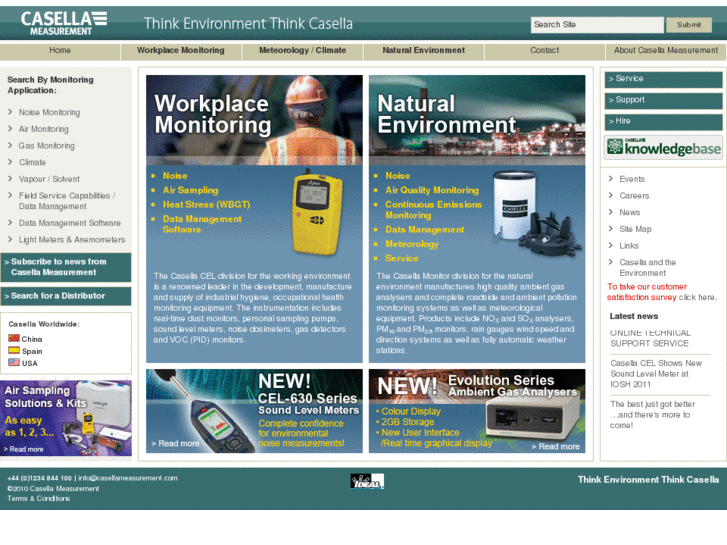Viewport: 727px width, 545px height.
Task: Open Casella and the Environment link
Action: point(647,268)
